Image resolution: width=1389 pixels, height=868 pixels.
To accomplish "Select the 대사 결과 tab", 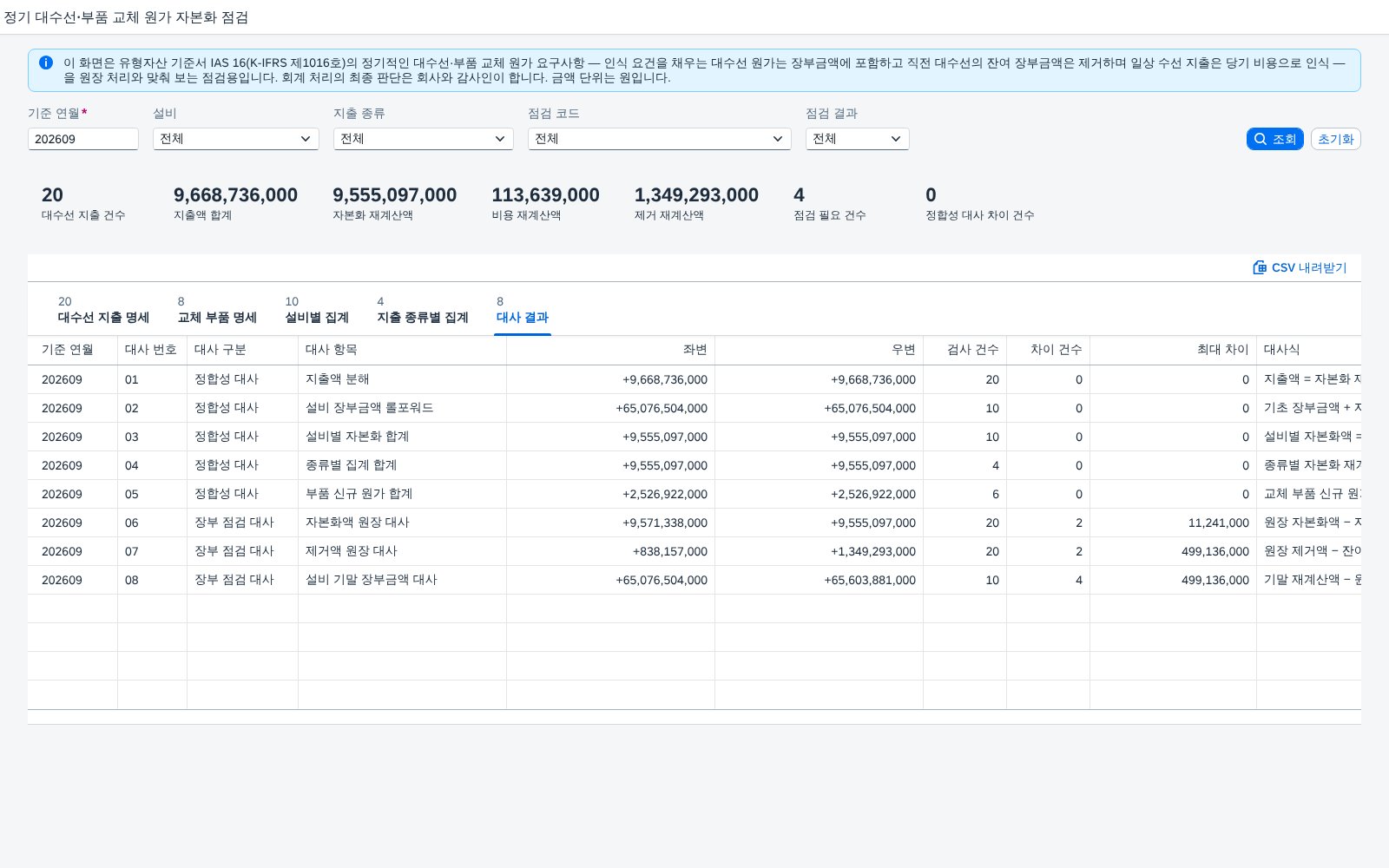I will [x=523, y=310].
